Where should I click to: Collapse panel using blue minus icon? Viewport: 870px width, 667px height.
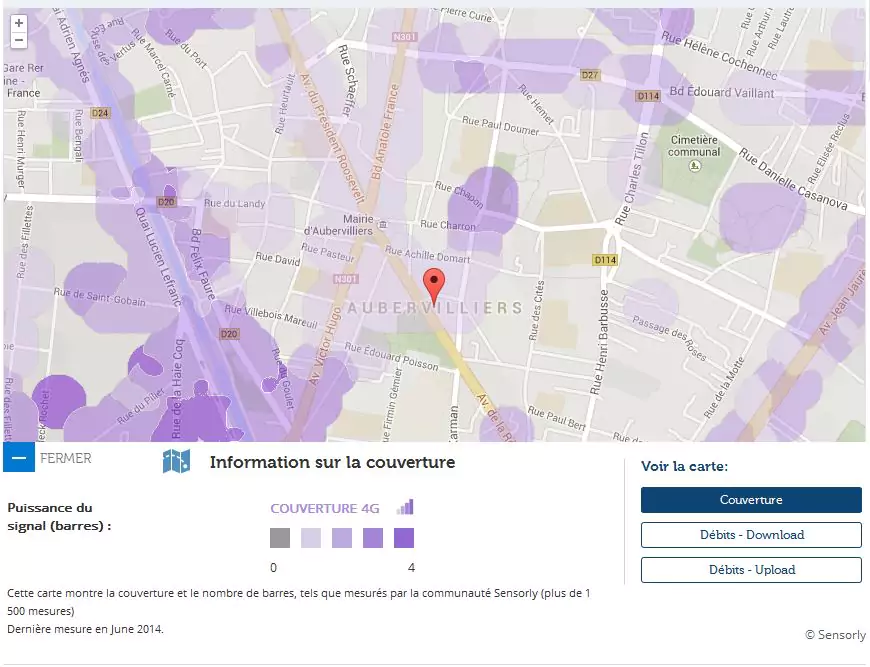(x=18, y=458)
